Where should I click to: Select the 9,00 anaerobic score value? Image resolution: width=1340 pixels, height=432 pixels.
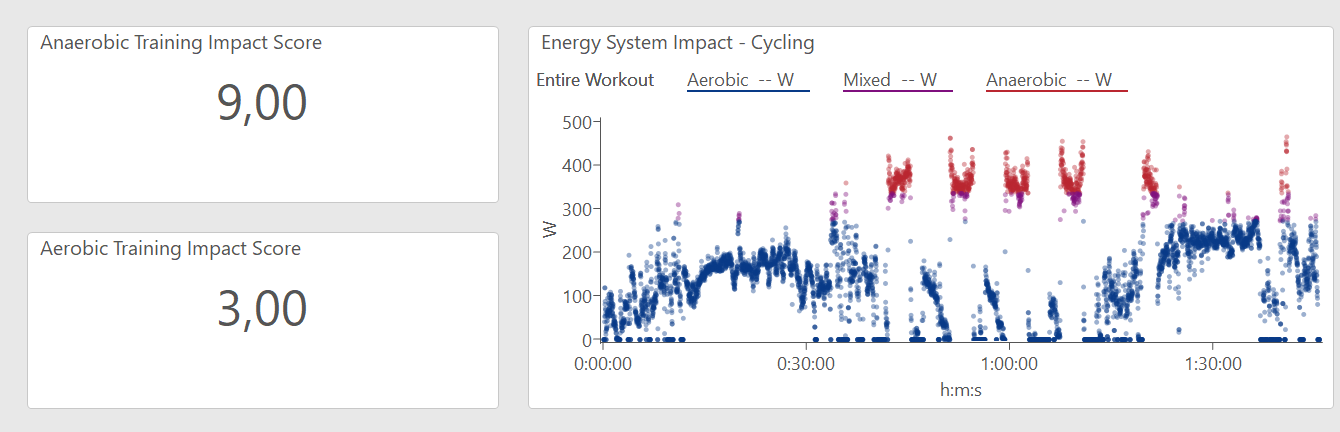click(x=262, y=104)
